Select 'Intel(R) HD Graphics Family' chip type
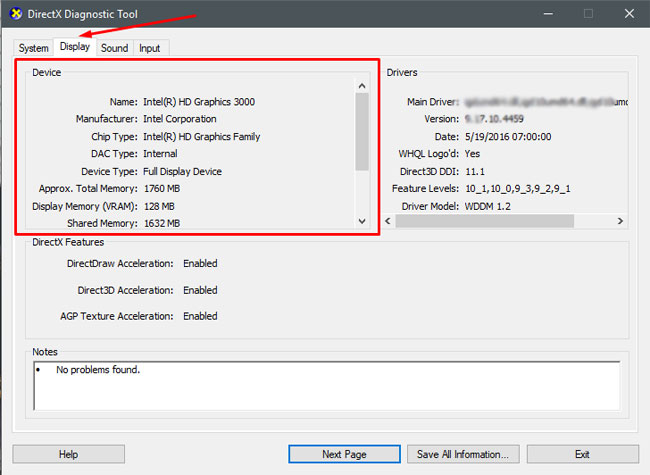This screenshot has height=475, width=650. coord(201,137)
